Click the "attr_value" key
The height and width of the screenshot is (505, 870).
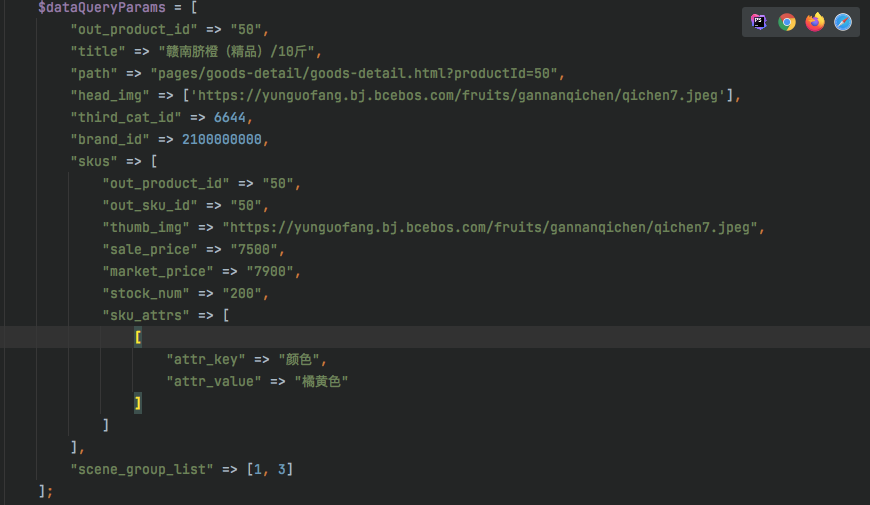point(214,381)
